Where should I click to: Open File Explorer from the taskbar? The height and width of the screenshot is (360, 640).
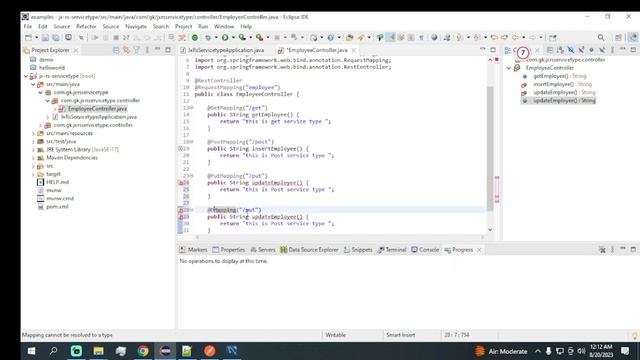[98, 351]
